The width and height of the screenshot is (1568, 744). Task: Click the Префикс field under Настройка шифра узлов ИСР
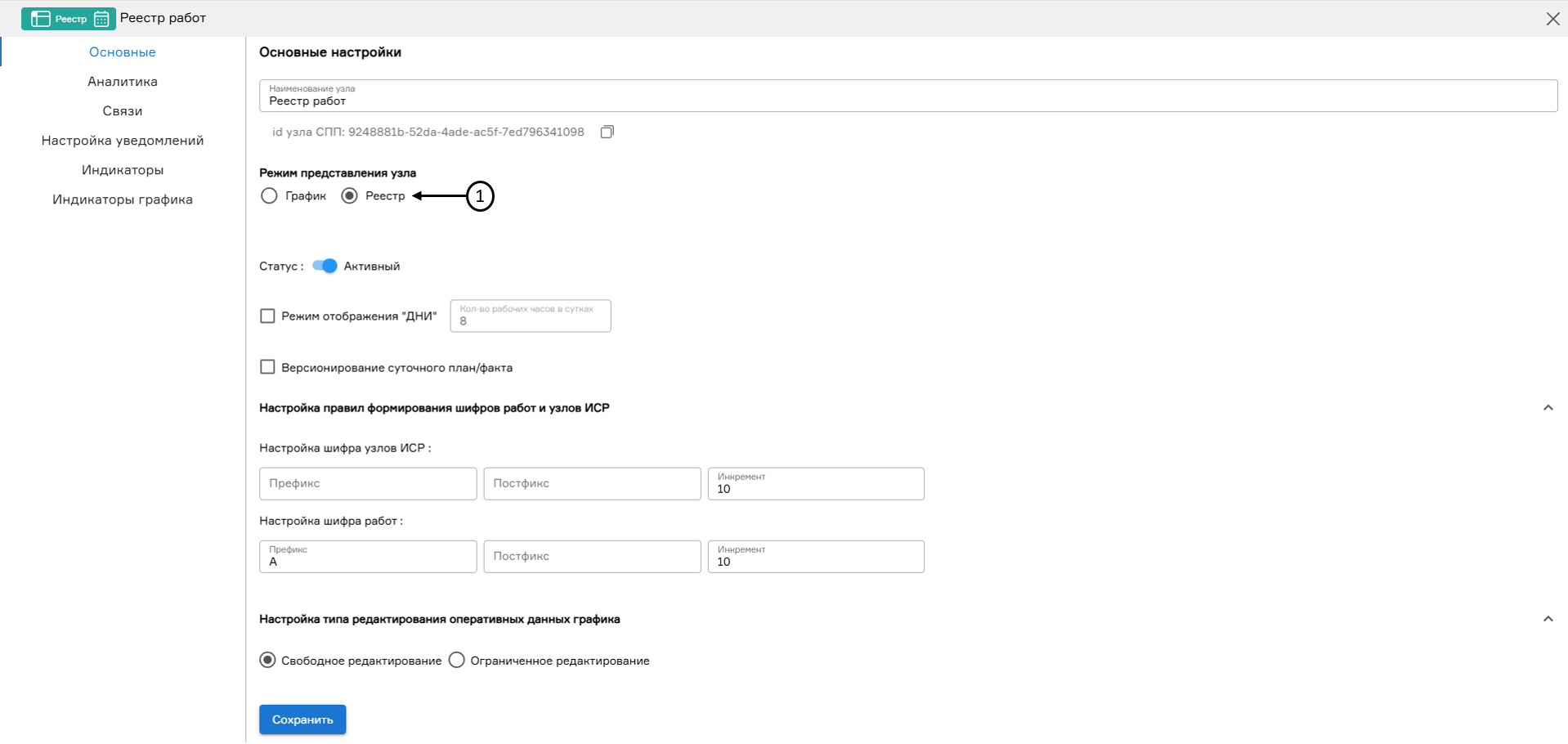click(367, 483)
